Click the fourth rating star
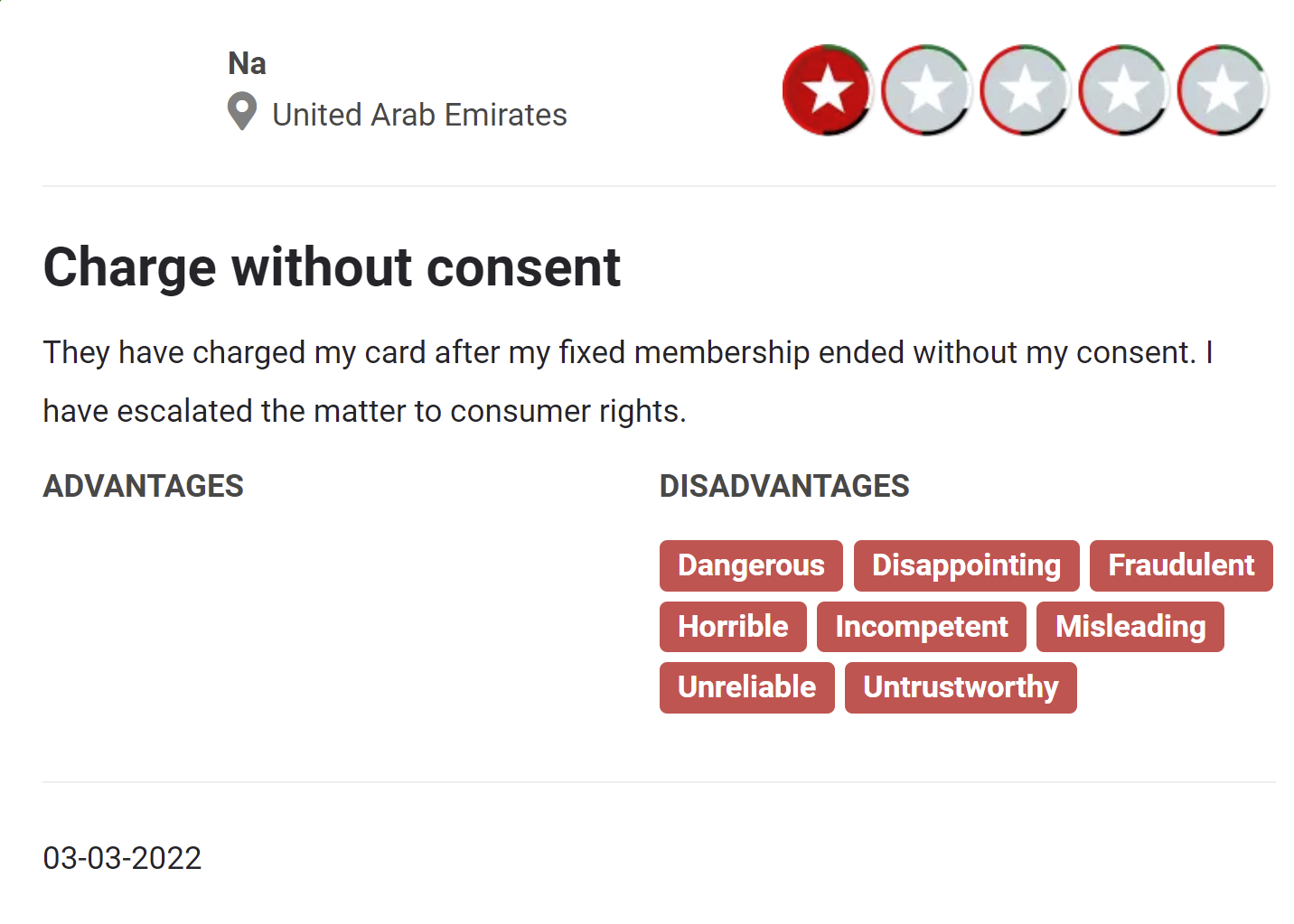This screenshot has height=924, width=1294. [1123, 90]
